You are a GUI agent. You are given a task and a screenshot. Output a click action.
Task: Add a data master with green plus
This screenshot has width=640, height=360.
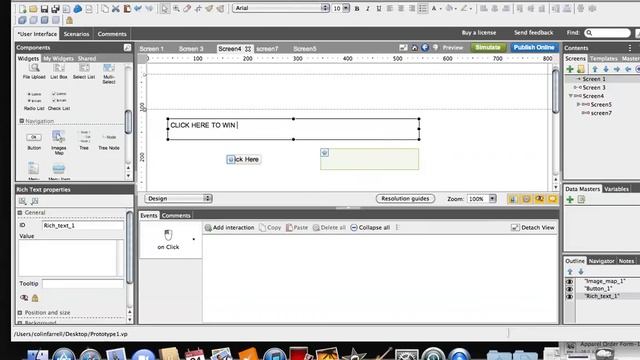pos(570,199)
